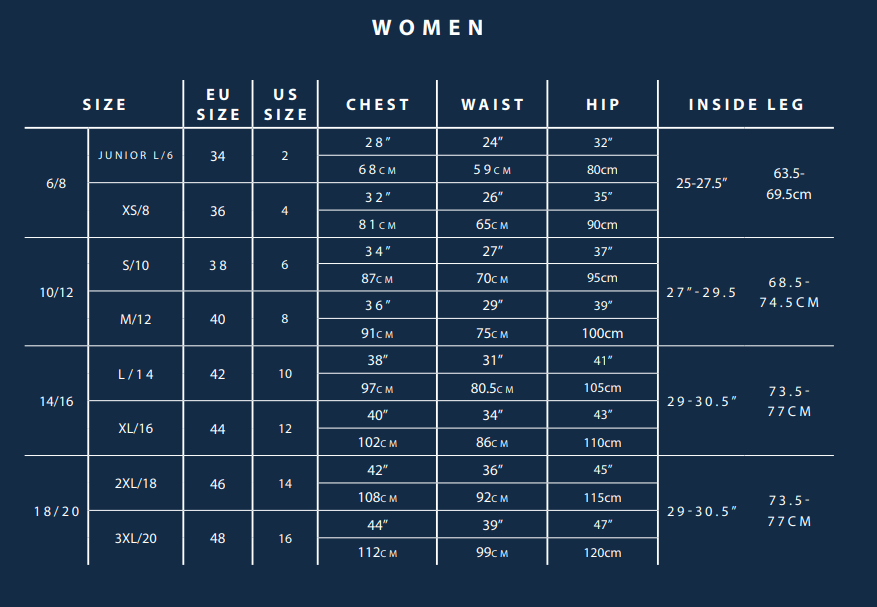This screenshot has height=607, width=877.
Task: Click the CHEST column header
Action: tap(378, 105)
